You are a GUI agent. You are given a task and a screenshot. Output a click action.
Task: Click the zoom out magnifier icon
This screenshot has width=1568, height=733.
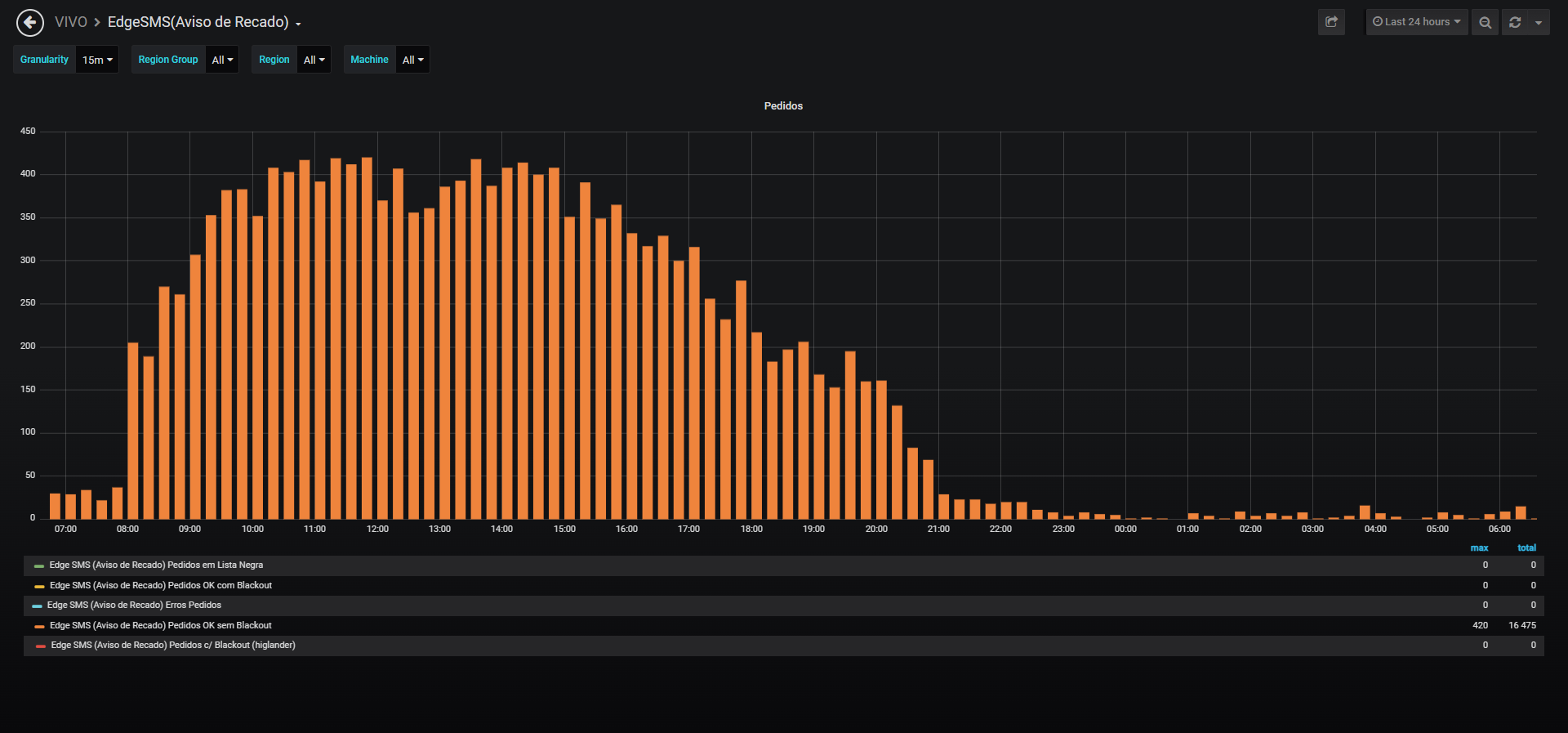[1485, 22]
